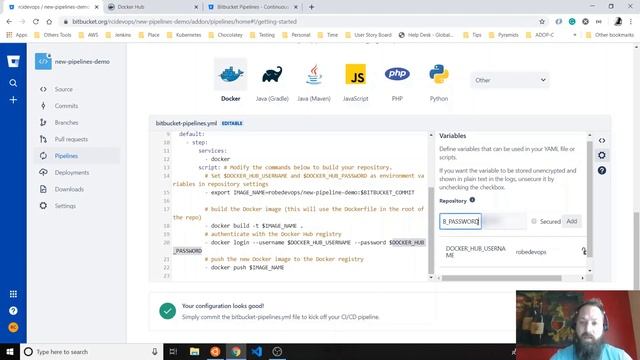This screenshot has height=360, width=640.
Task: Select the Python template icon
Action: pos(439,74)
